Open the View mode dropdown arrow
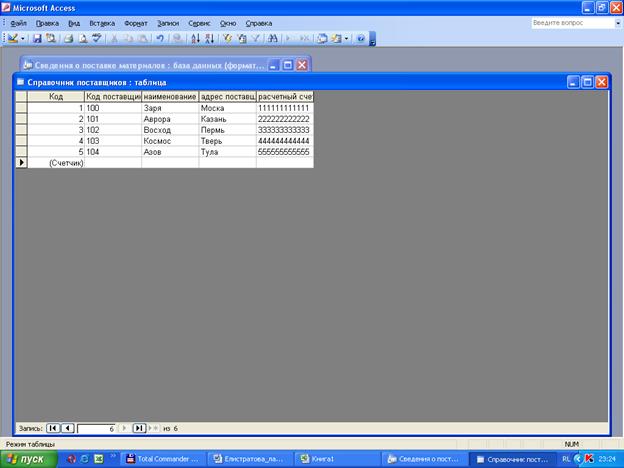Image resolution: width=624 pixels, height=468 pixels. 23,39
